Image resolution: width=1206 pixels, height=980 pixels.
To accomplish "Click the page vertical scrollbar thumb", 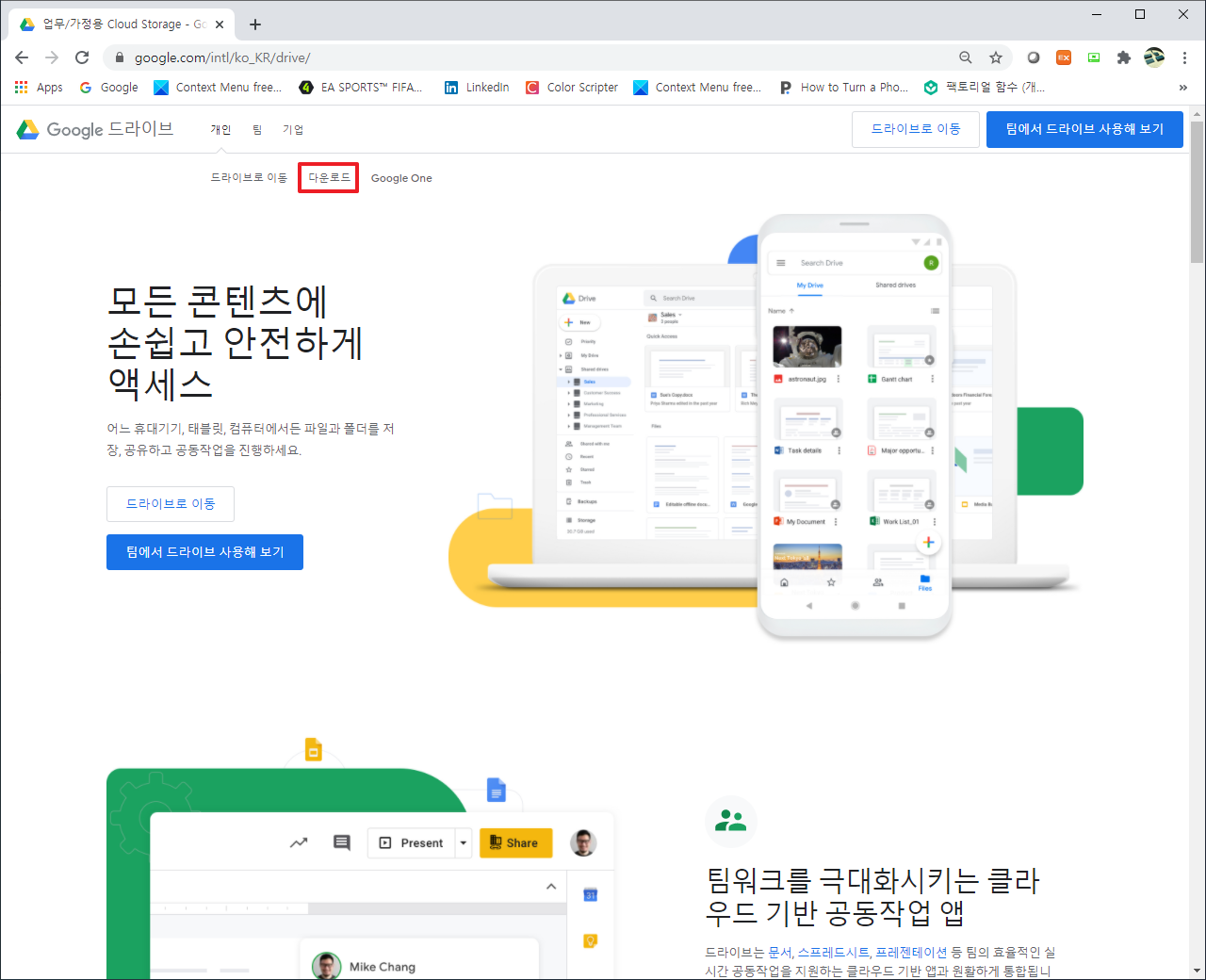I will [1198, 191].
